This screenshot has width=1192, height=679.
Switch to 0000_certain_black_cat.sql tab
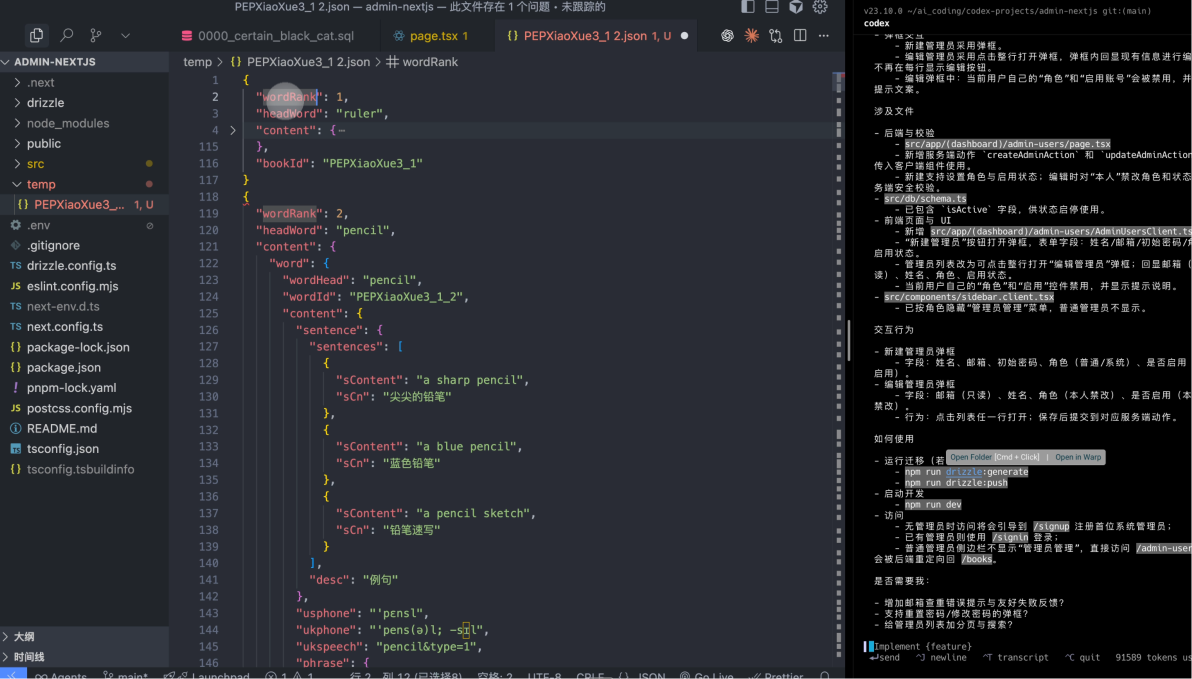point(275,36)
